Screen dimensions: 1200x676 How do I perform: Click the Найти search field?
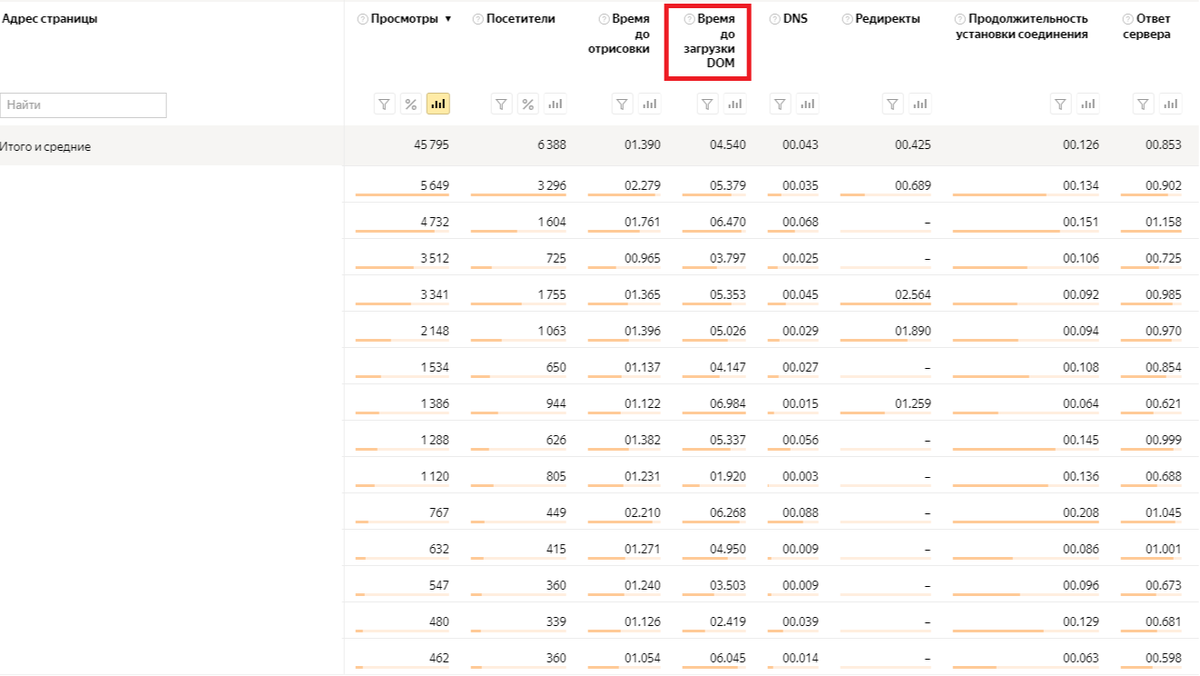(84, 105)
